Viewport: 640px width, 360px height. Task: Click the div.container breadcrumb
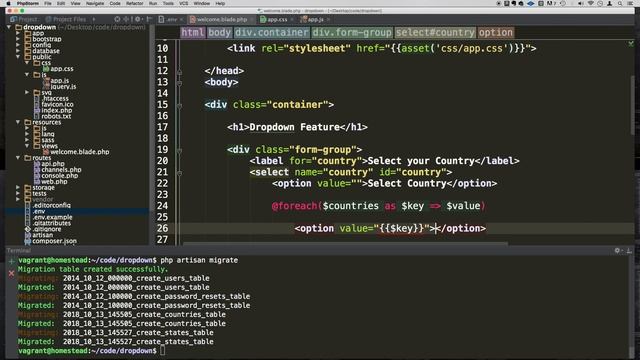coord(271,32)
